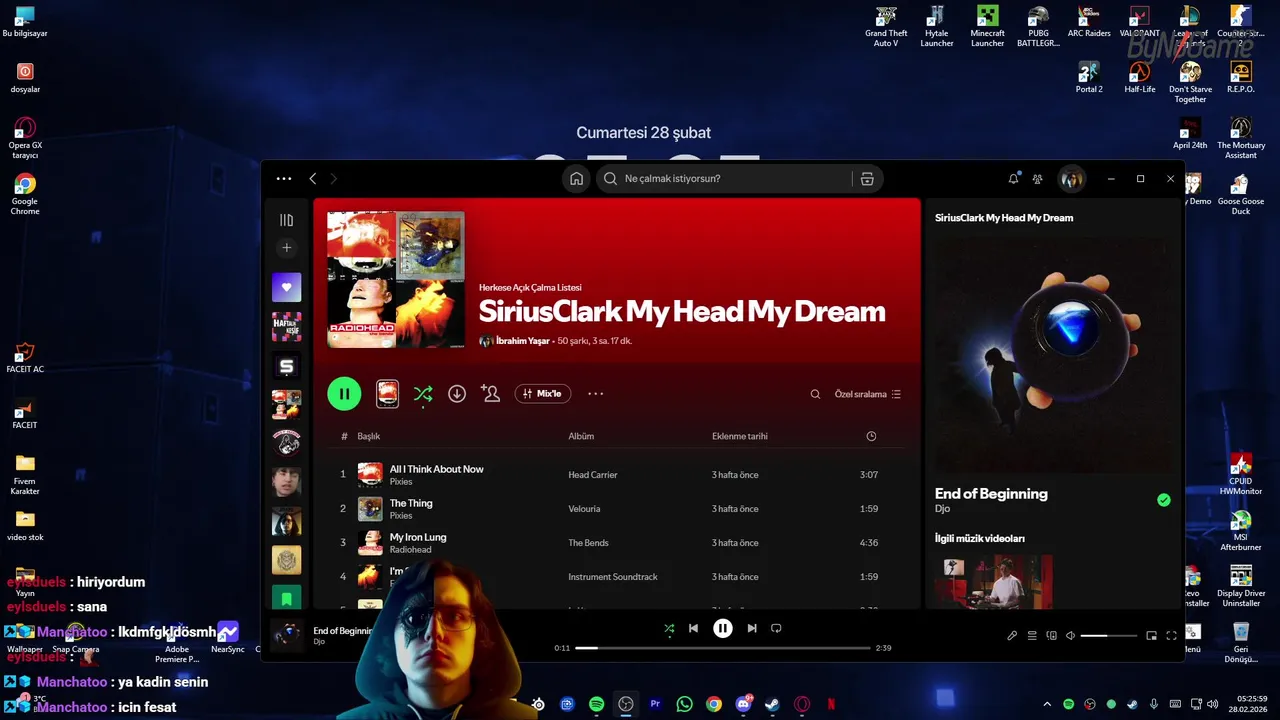This screenshot has width=1280, height=720.
Task: Toggle the queue panel
Action: pyautogui.click(x=1032, y=636)
